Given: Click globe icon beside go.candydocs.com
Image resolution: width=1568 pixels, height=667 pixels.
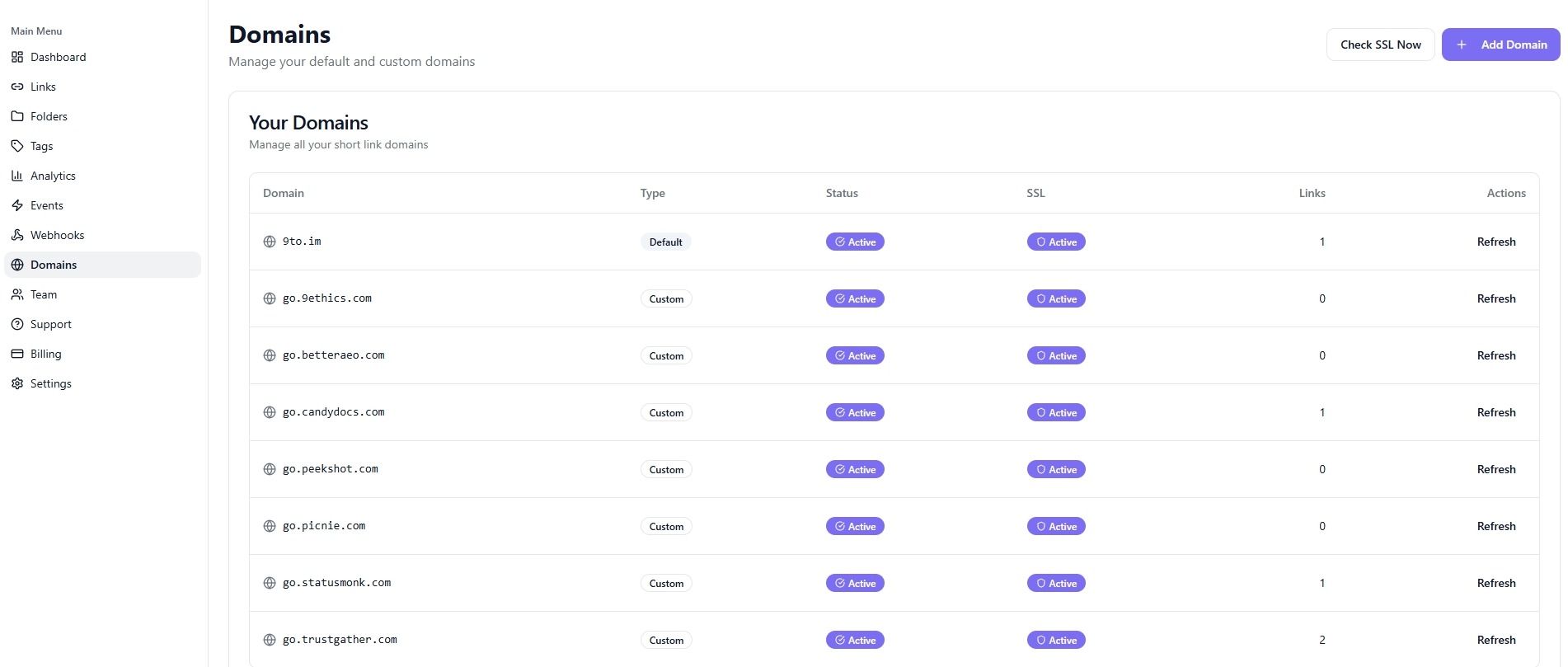Looking at the screenshot, I should 270,412.
